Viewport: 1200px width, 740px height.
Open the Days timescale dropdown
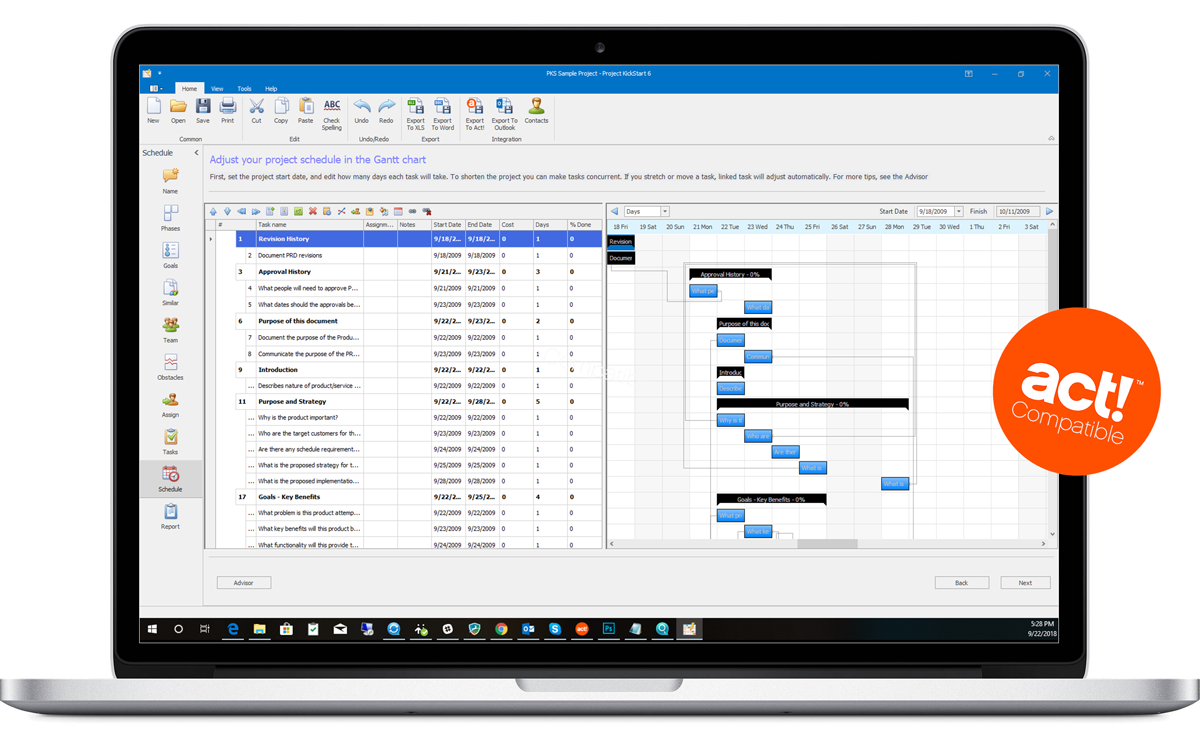[x=665, y=212]
